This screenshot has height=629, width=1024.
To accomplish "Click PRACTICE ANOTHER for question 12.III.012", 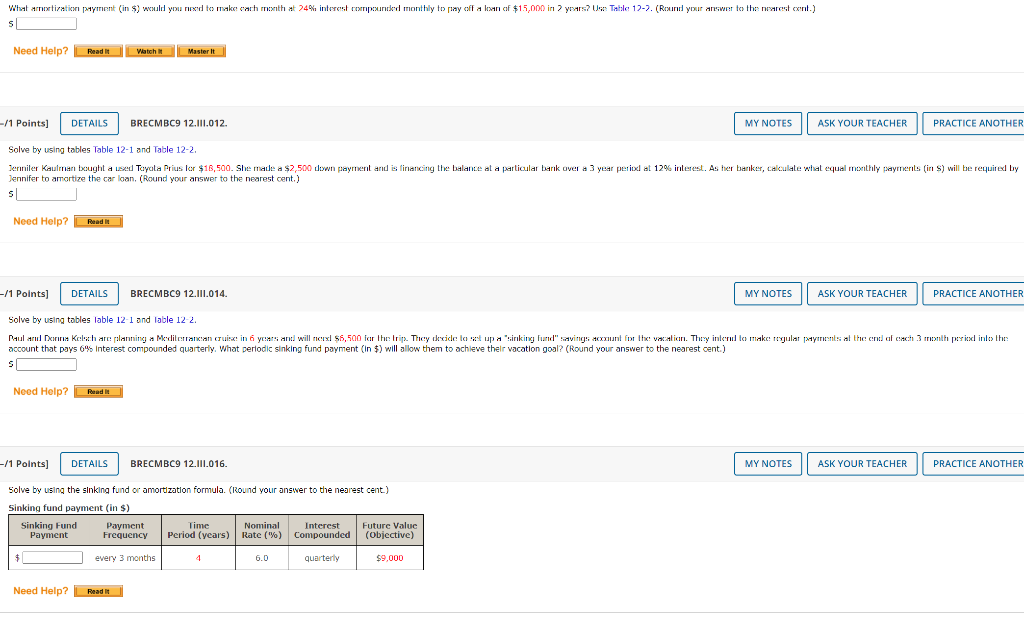I will tap(975, 123).
